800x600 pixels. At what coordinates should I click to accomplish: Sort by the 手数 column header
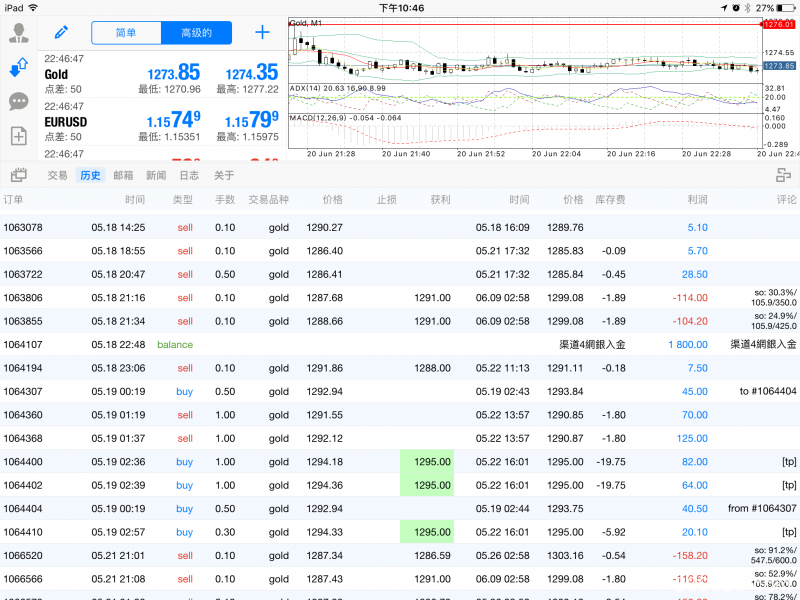tap(225, 199)
